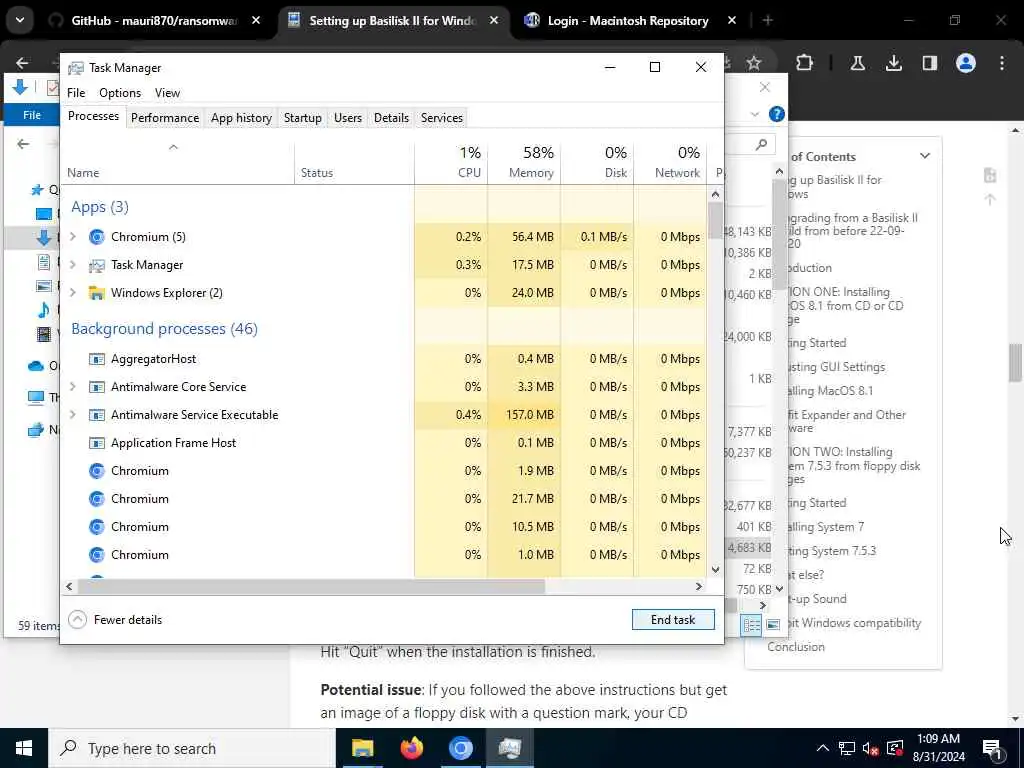Click the Apps (3) group heading
Image resolution: width=1024 pixels, height=768 pixels.
tap(100, 207)
